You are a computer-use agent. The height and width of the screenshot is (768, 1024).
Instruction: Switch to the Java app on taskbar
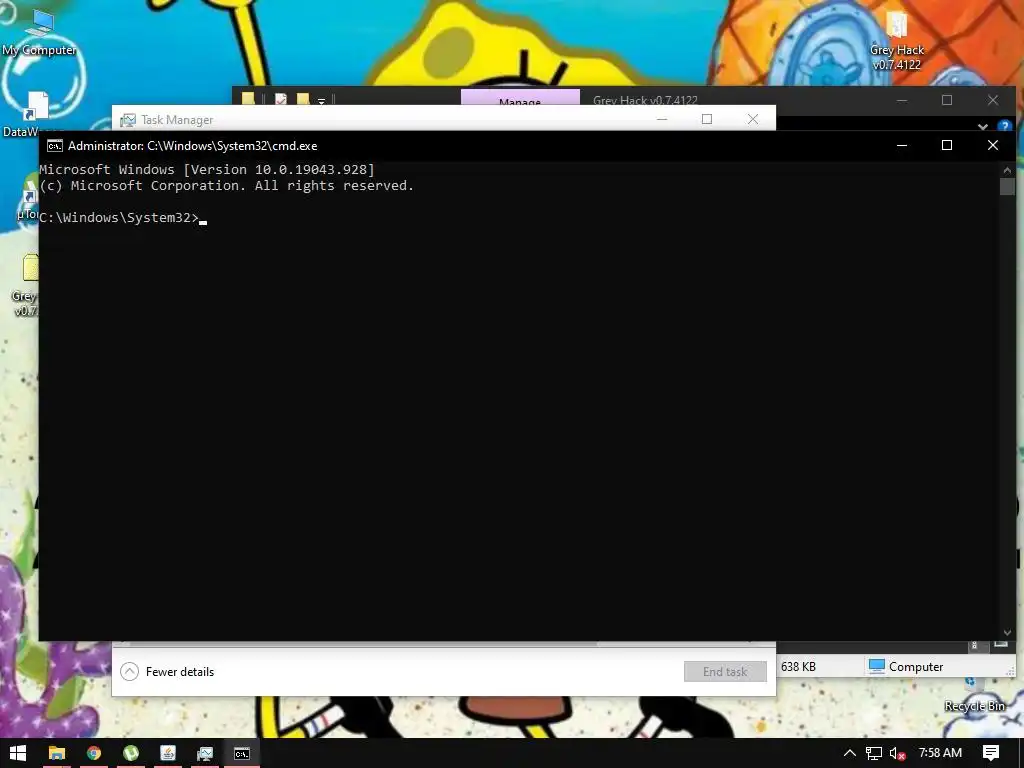coord(168,753)
